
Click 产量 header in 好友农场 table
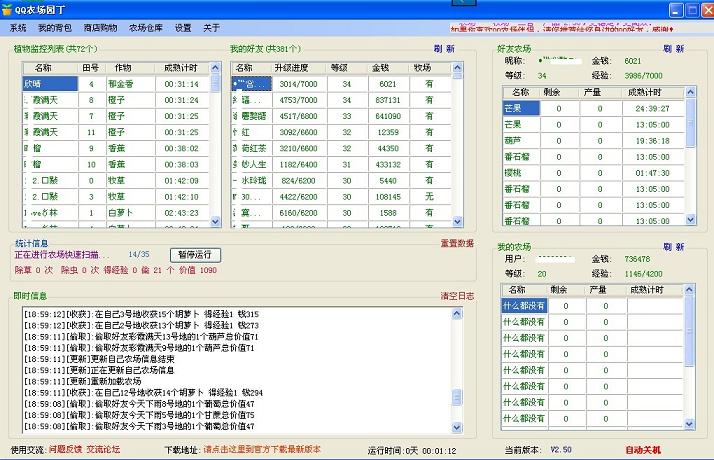pyautogui.click(x=599, y=92)
